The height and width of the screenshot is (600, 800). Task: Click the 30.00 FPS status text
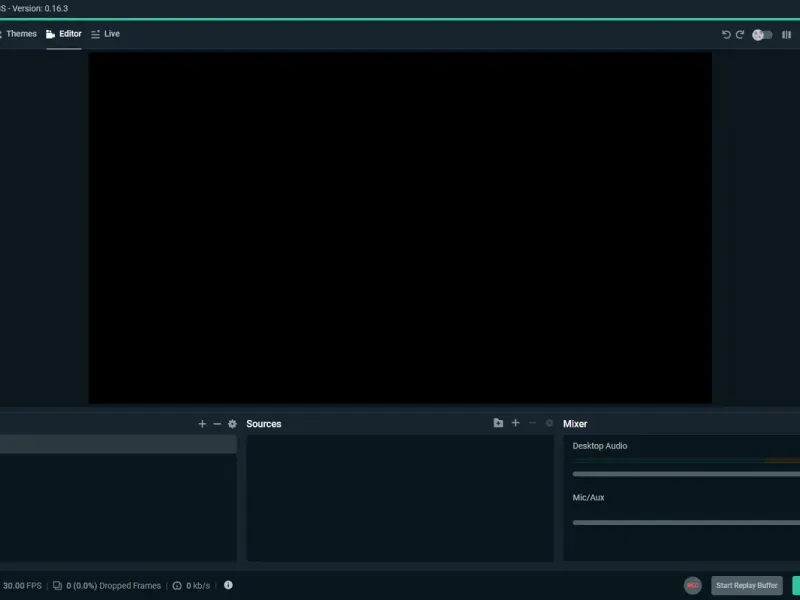22,586
